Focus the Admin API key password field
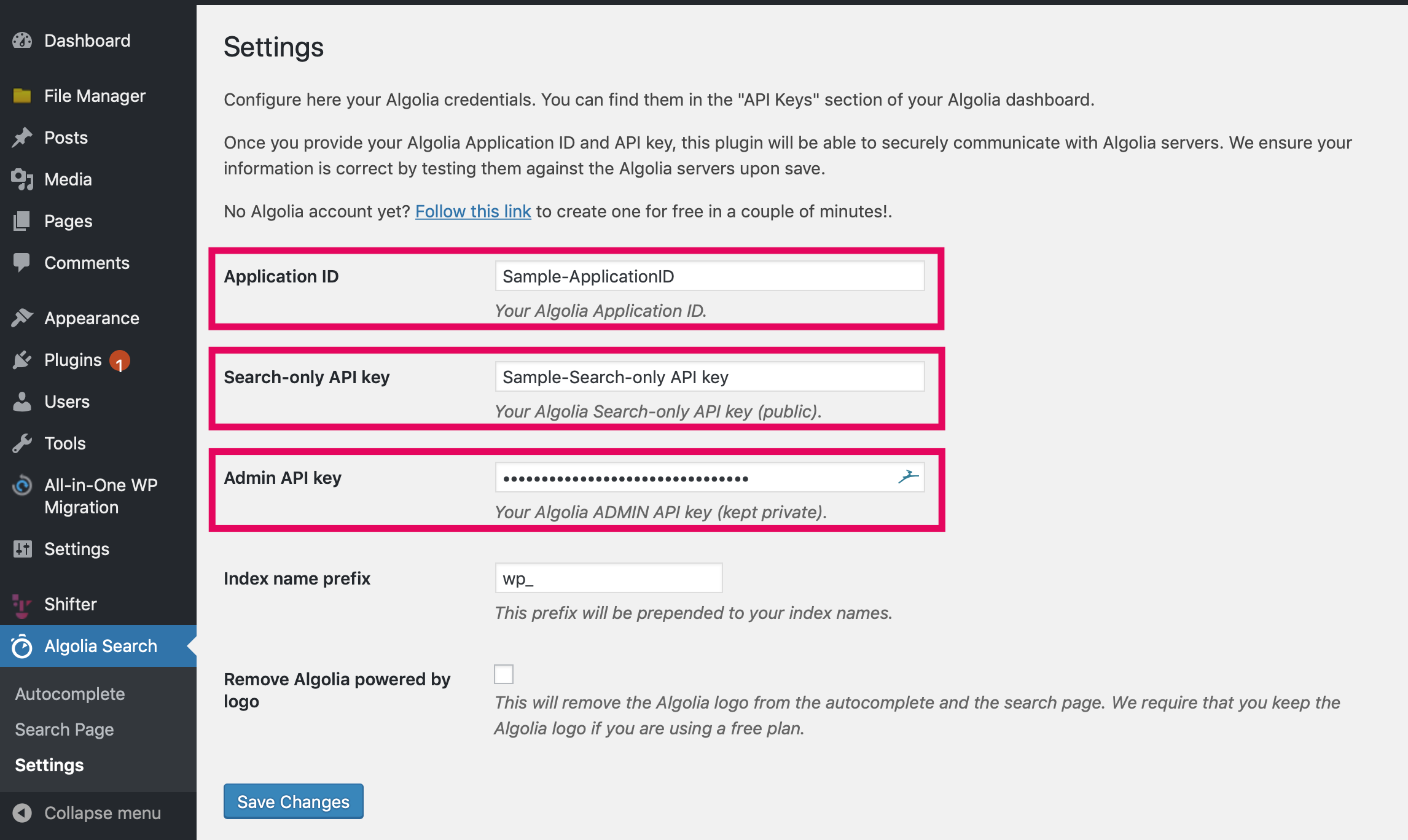This screenshot has height=840, width=1408. (x=710, y=478)
